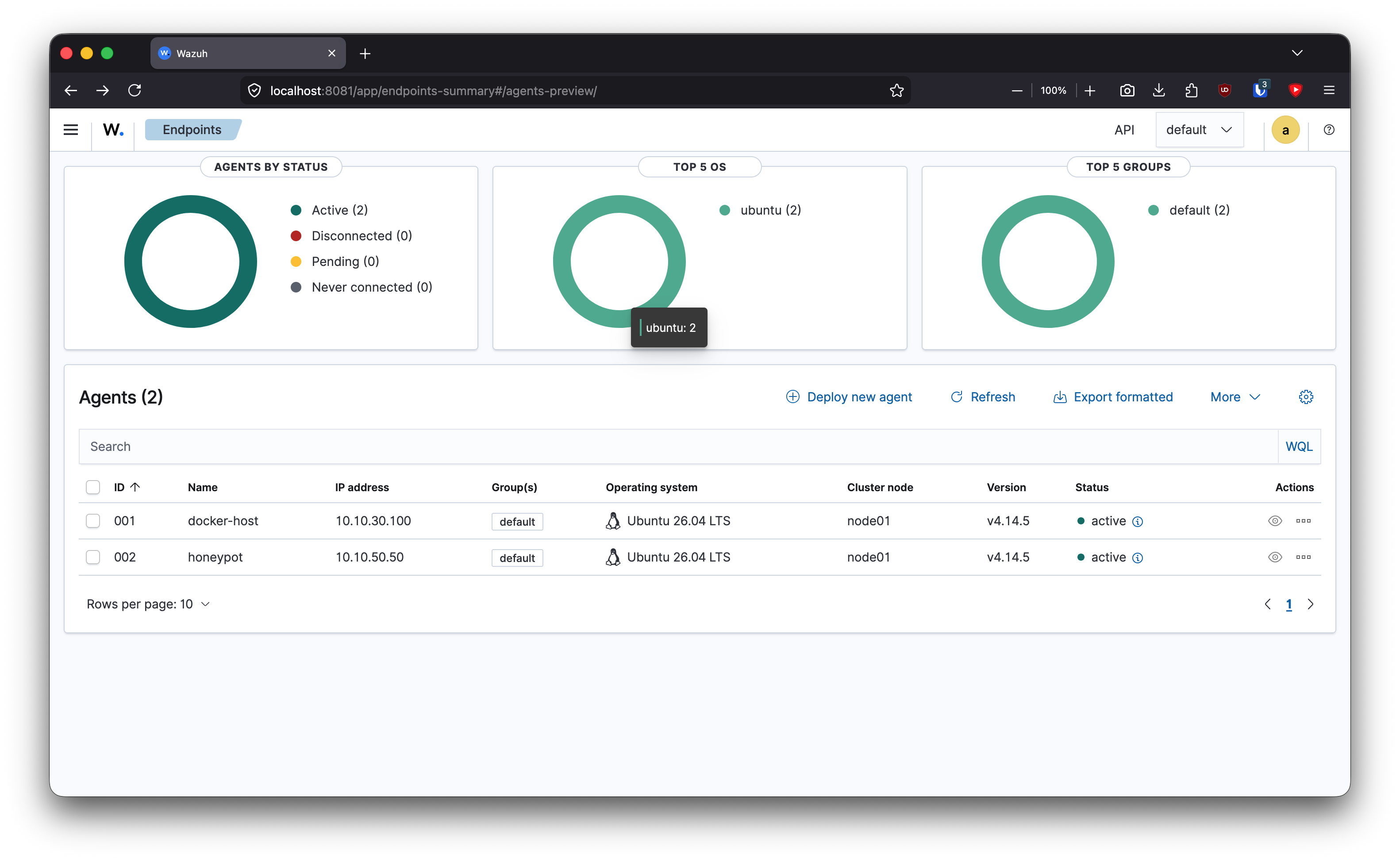Image resolution: width=1400 pixels, height=862 pixels.
Task: Open more actions menu for docker-host
Action: pyautogui.click(x=1303, y=520)
